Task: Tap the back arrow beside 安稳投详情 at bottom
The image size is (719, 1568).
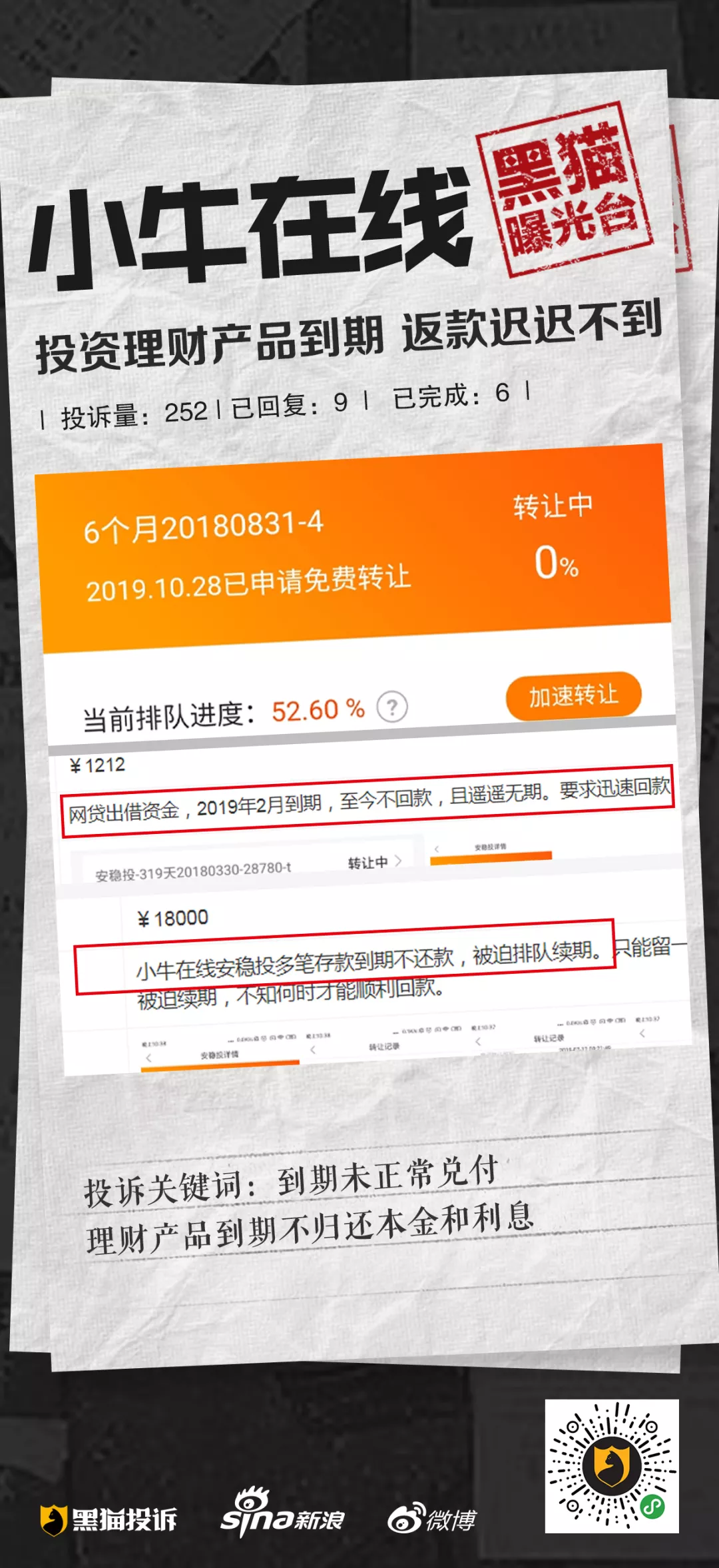Action: coord(149,1057)
